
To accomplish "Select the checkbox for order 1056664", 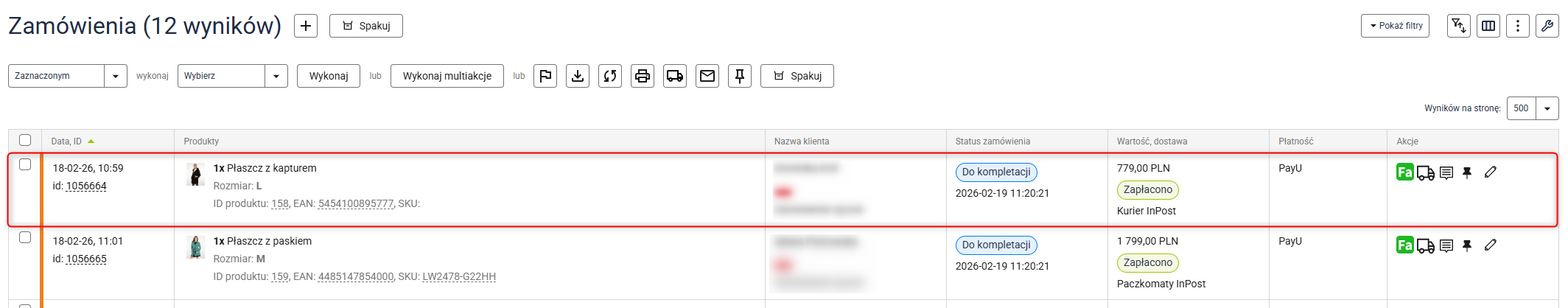I will [25, 164].
